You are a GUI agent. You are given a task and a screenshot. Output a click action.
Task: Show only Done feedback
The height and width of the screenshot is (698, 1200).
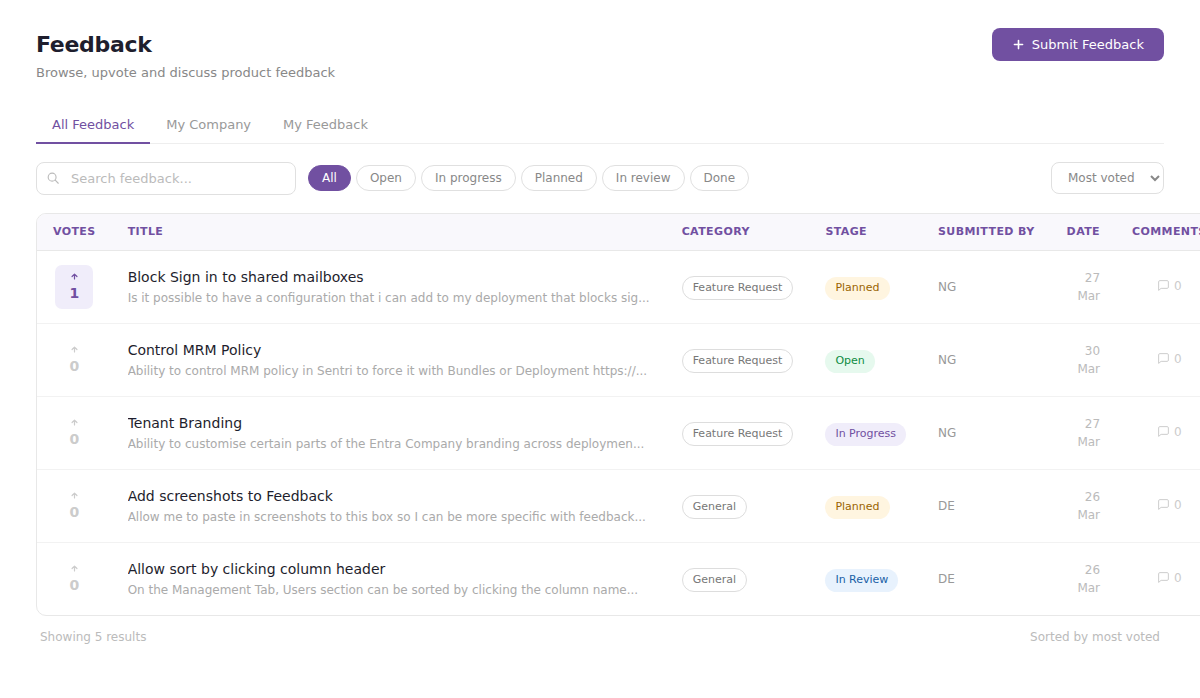(x=719, y=178)
